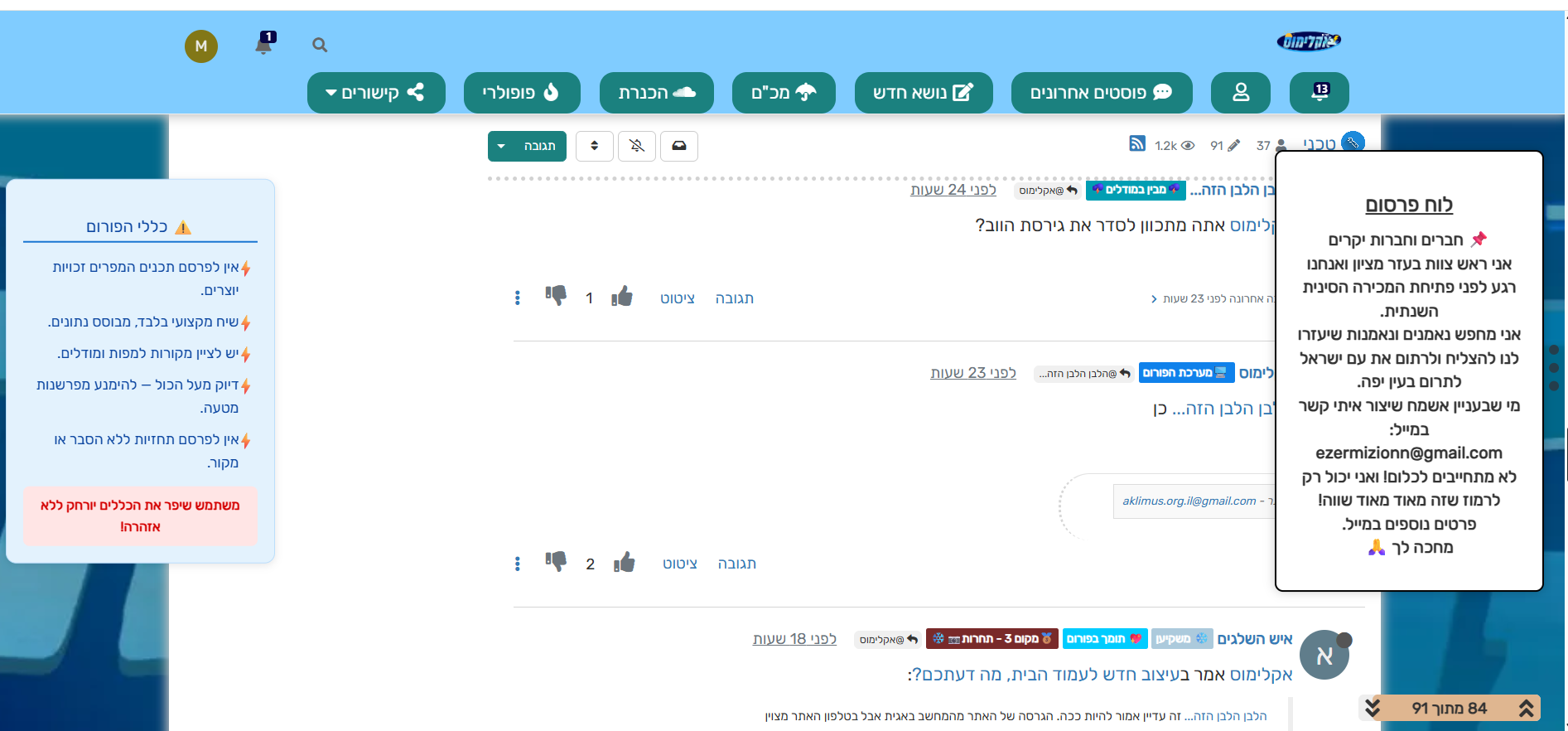1568x731 pixels.
Task: Downvote the post with 1 vote
Action: click(x=556, y=296)
